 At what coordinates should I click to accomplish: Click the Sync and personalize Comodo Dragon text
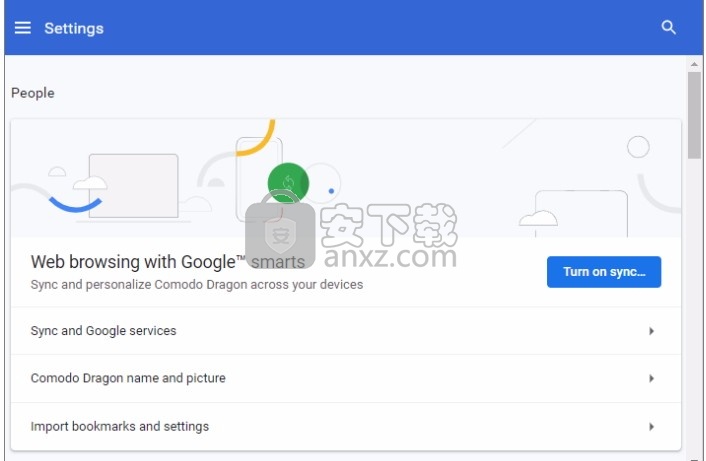(197, 285)
